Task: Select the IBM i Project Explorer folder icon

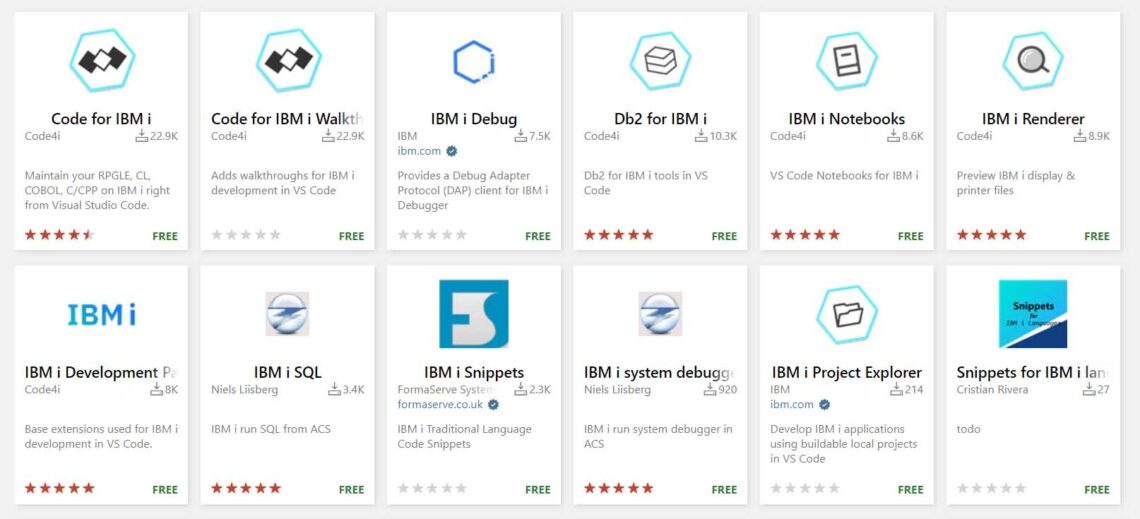Action: 846,314
